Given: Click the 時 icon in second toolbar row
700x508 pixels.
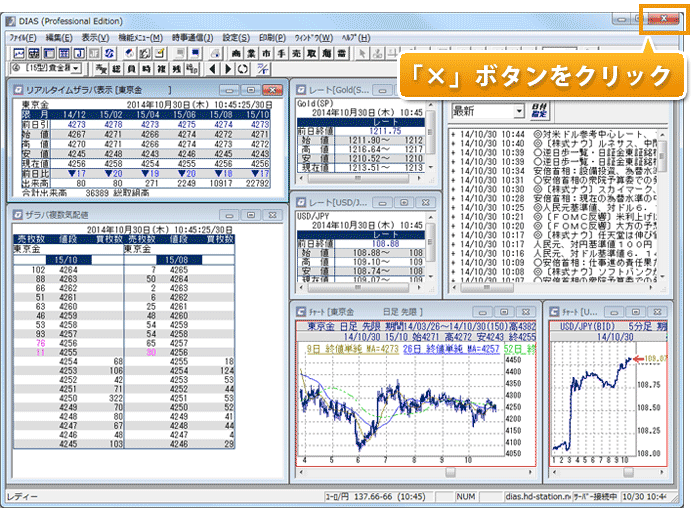Looking at the screenshot, I should point(146,68).
